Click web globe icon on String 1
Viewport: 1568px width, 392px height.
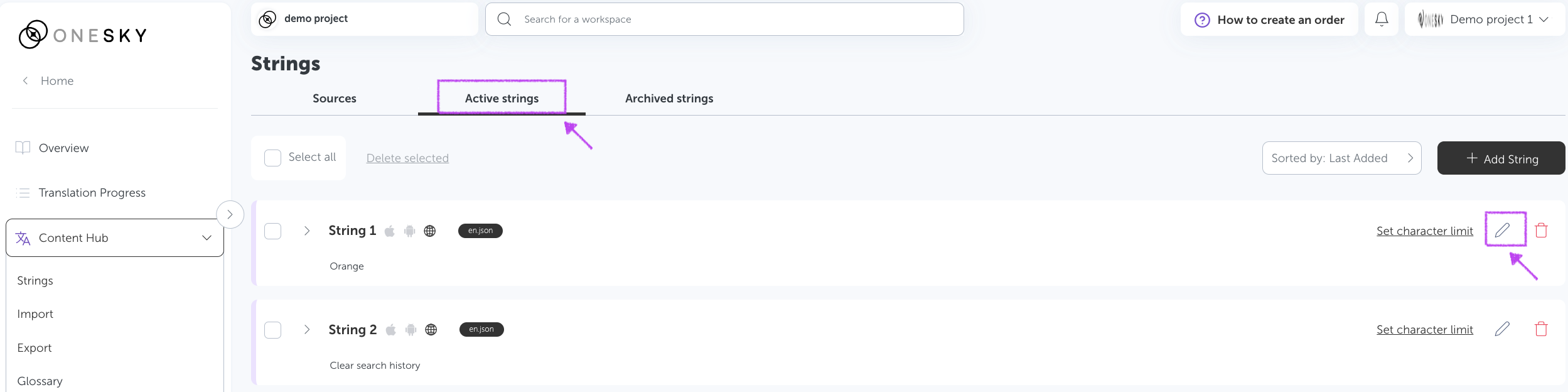(x=430, y=231)
